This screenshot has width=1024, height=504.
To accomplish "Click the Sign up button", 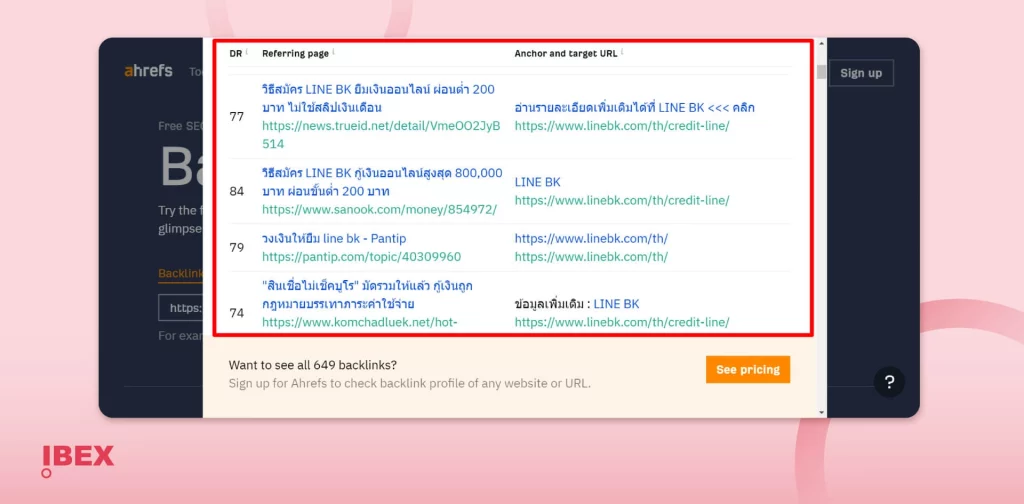I will coord(860,73).
